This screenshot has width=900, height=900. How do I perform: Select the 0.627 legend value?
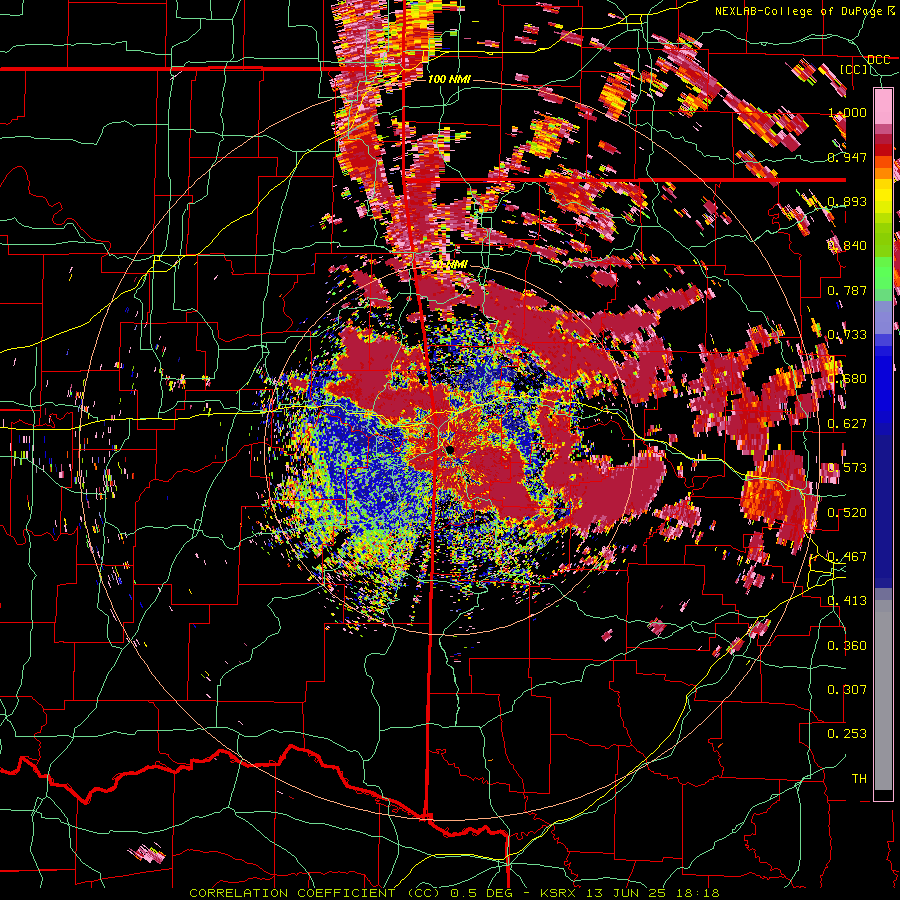tap(848, 424)
